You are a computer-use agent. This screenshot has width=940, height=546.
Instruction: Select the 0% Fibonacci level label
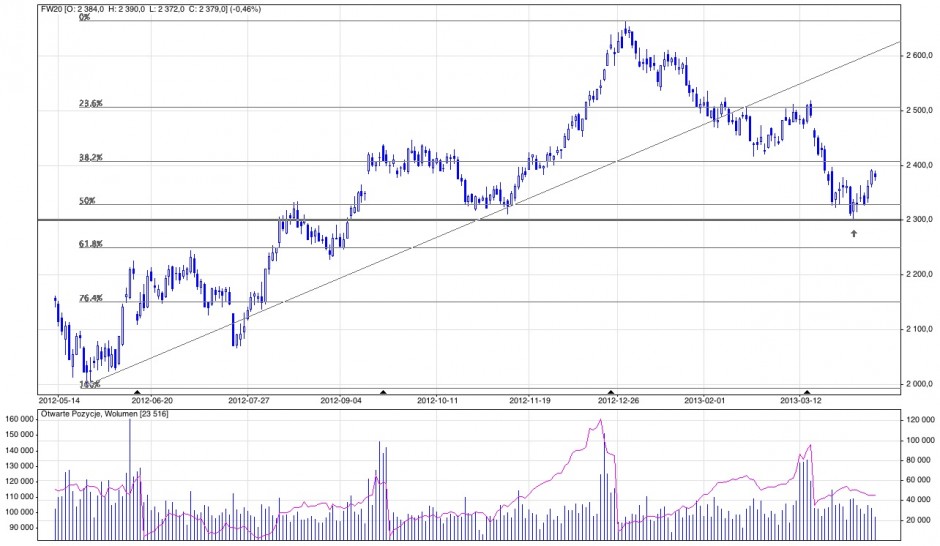click(x=85, y=17)
